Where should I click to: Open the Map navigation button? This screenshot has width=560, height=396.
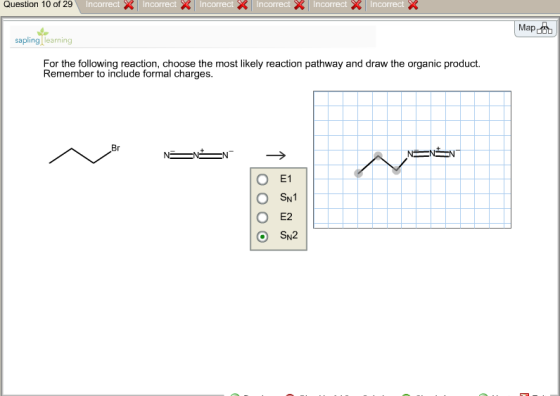[x=535, y=28]
